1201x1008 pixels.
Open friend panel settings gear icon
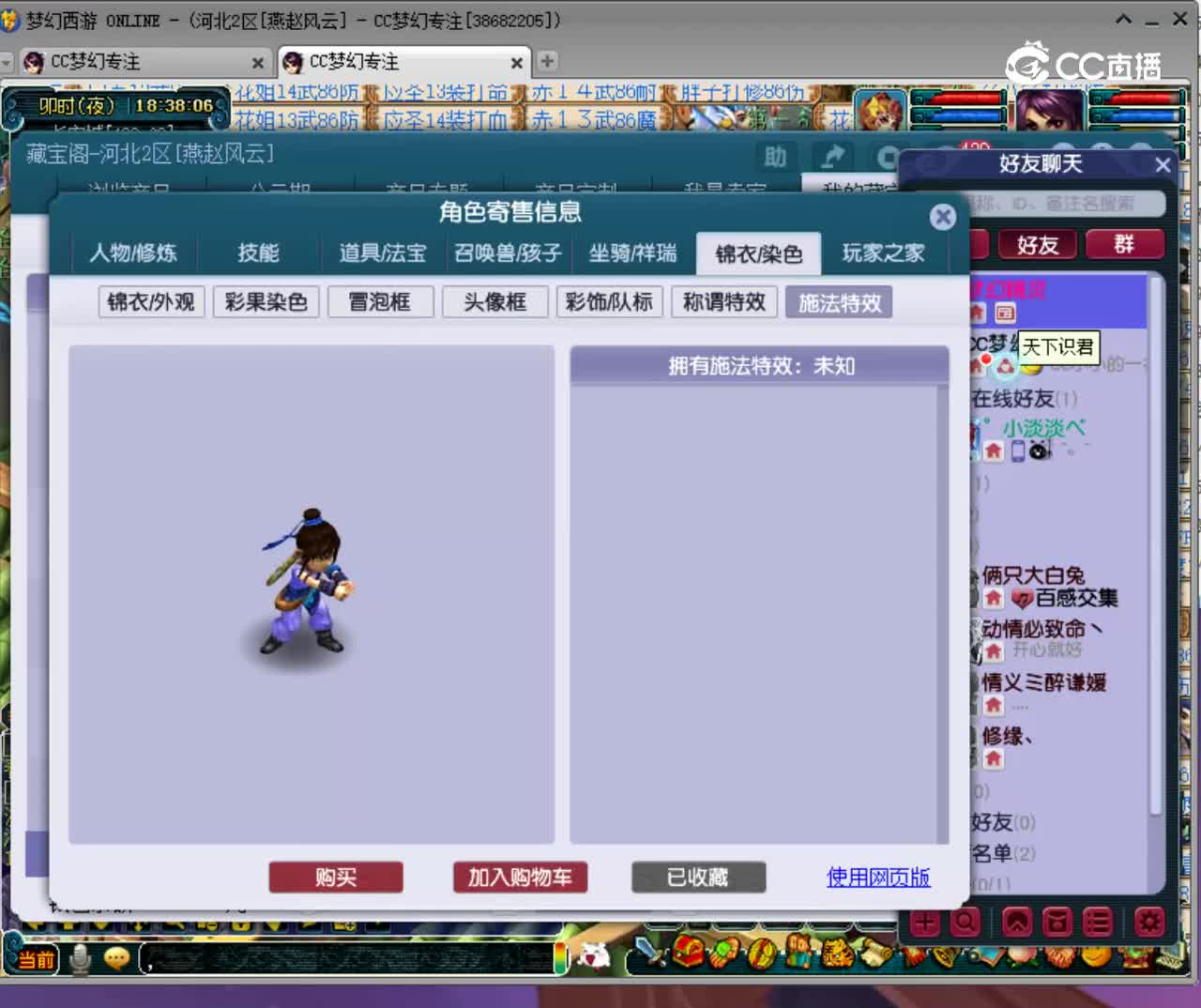point(1149,923)
